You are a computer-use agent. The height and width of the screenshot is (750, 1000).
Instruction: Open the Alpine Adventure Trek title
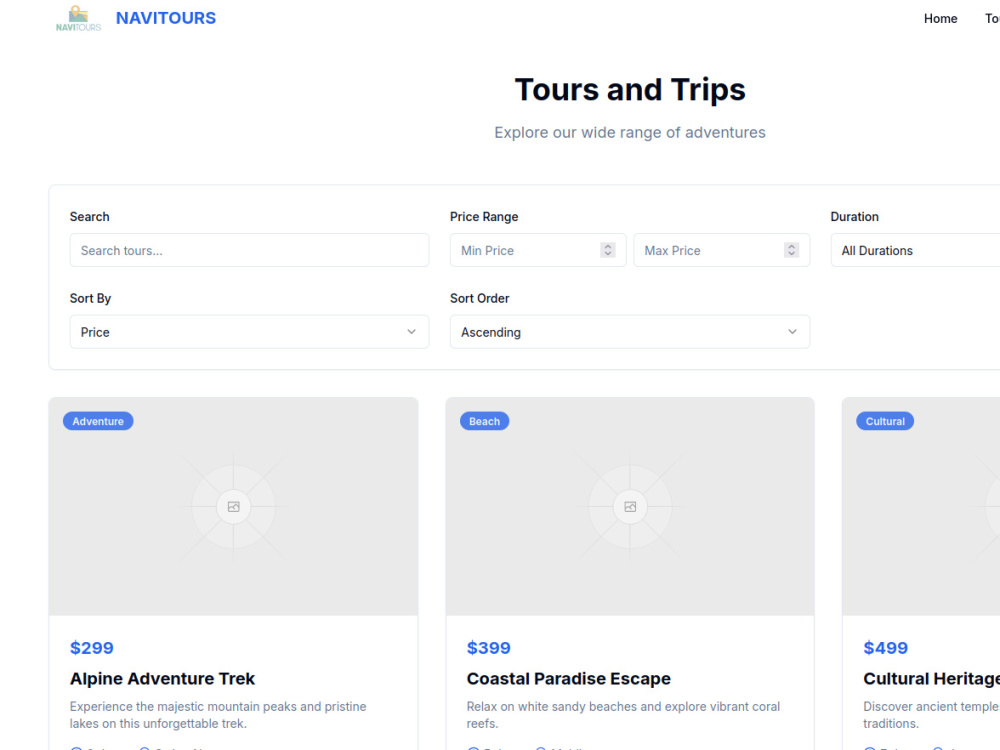pyautogui.click(x=162, y=679)
